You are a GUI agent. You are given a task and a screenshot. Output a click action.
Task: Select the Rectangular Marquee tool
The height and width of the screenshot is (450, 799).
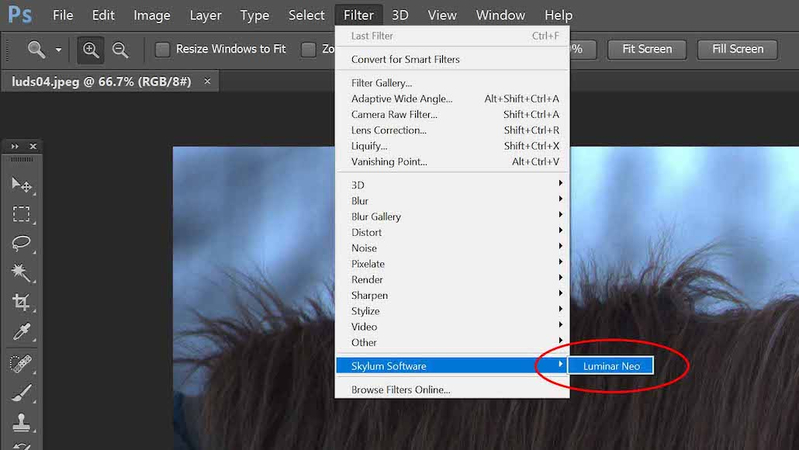[x=21, y=214]
